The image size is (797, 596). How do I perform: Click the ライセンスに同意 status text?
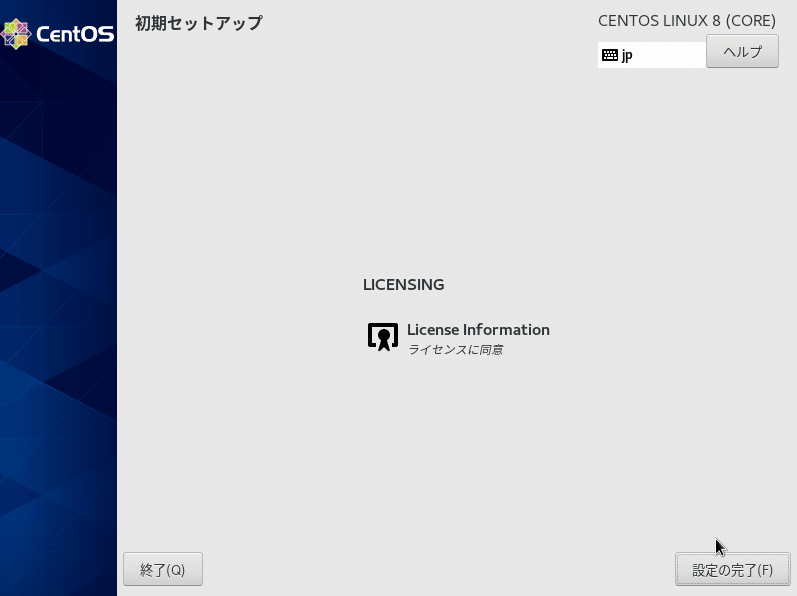pos(455,350)
